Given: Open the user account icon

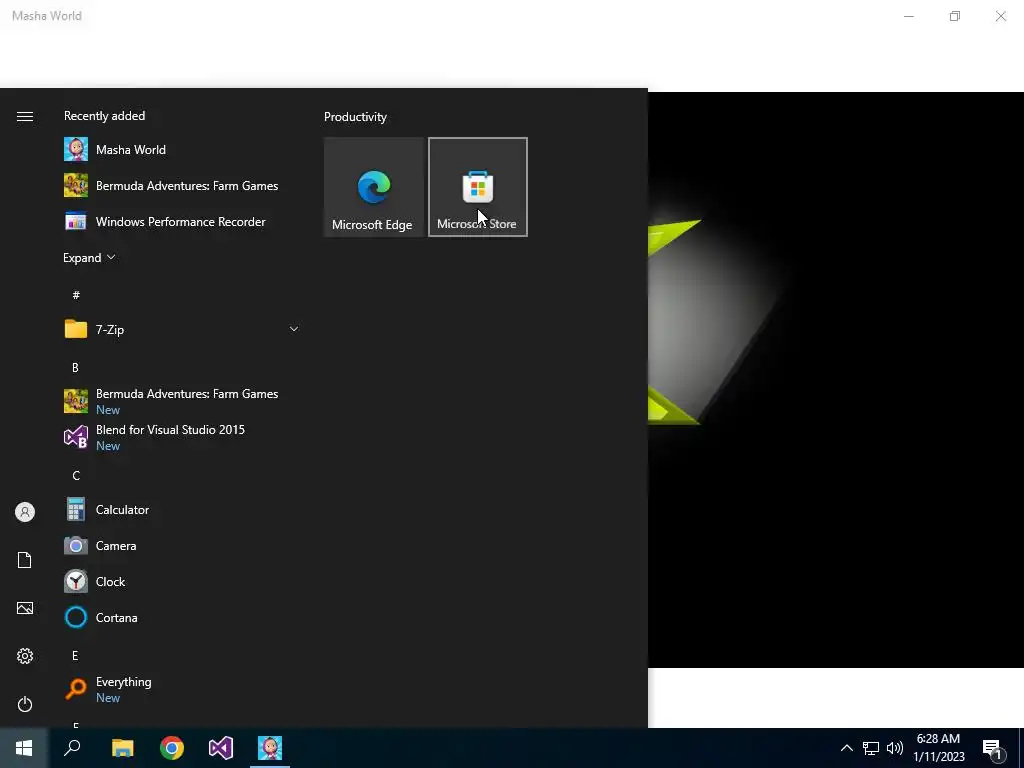Looking at the screenshot, I should click(x=25, y=512).
